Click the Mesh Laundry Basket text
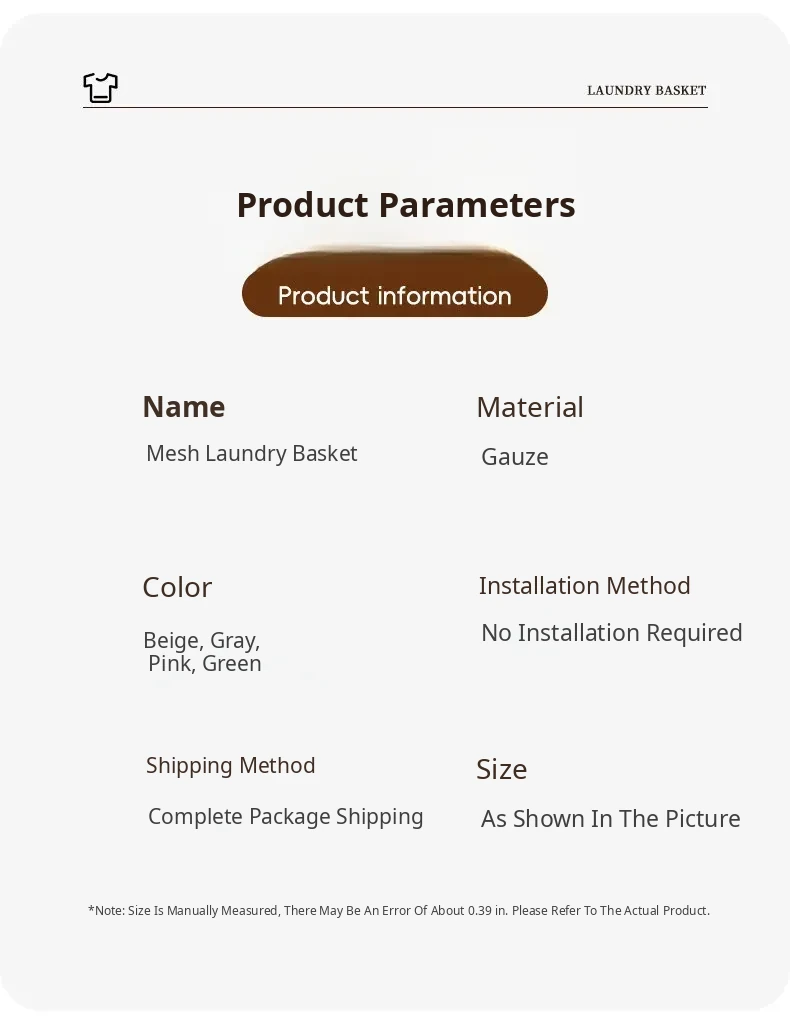790x1020 pixels. [x=251, y=454]
